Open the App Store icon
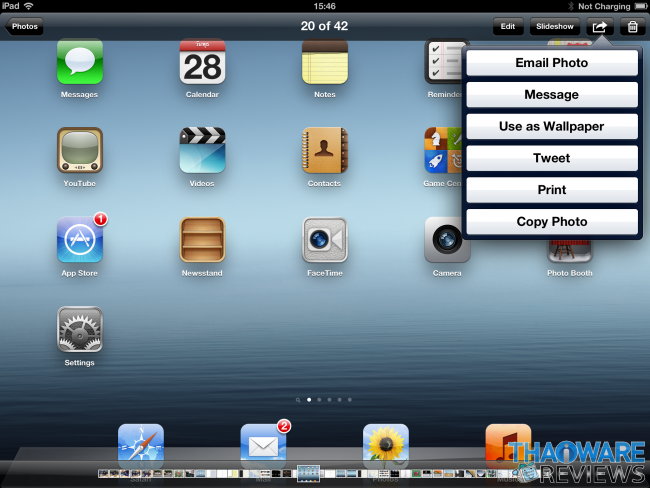Viewport: 650px width, 488px height. [x=80, y=240]
